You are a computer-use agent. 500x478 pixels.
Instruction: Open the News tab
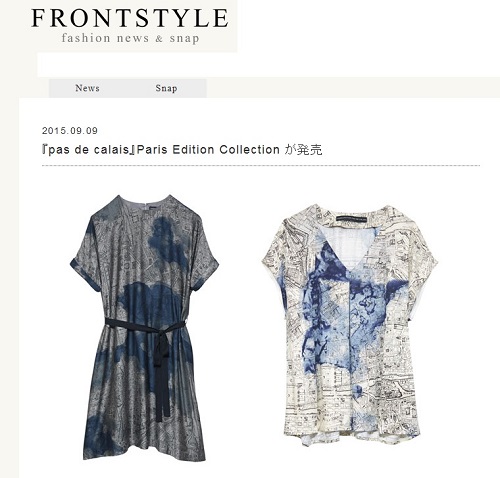[87, 88]
